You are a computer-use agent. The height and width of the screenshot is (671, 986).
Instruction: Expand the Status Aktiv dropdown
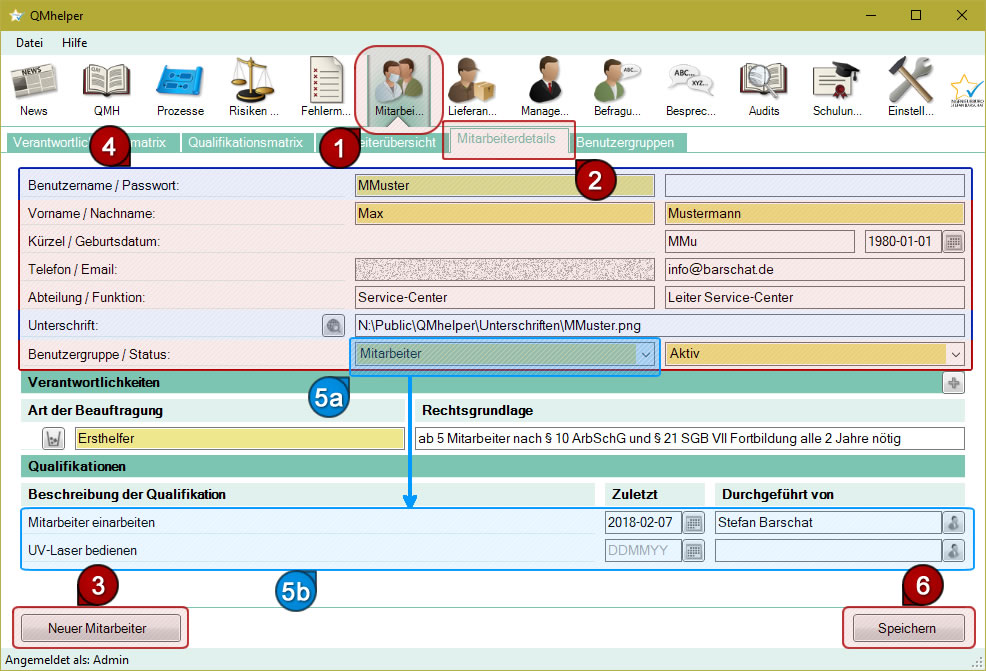955,354
